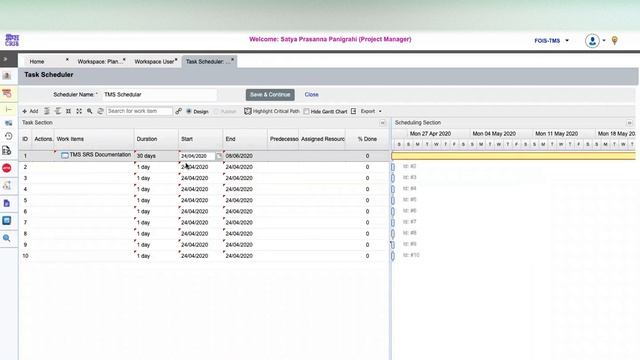Screen dimensions: 640x360
Task: Click the indent task toolbar icon
Action: (47, 111)
